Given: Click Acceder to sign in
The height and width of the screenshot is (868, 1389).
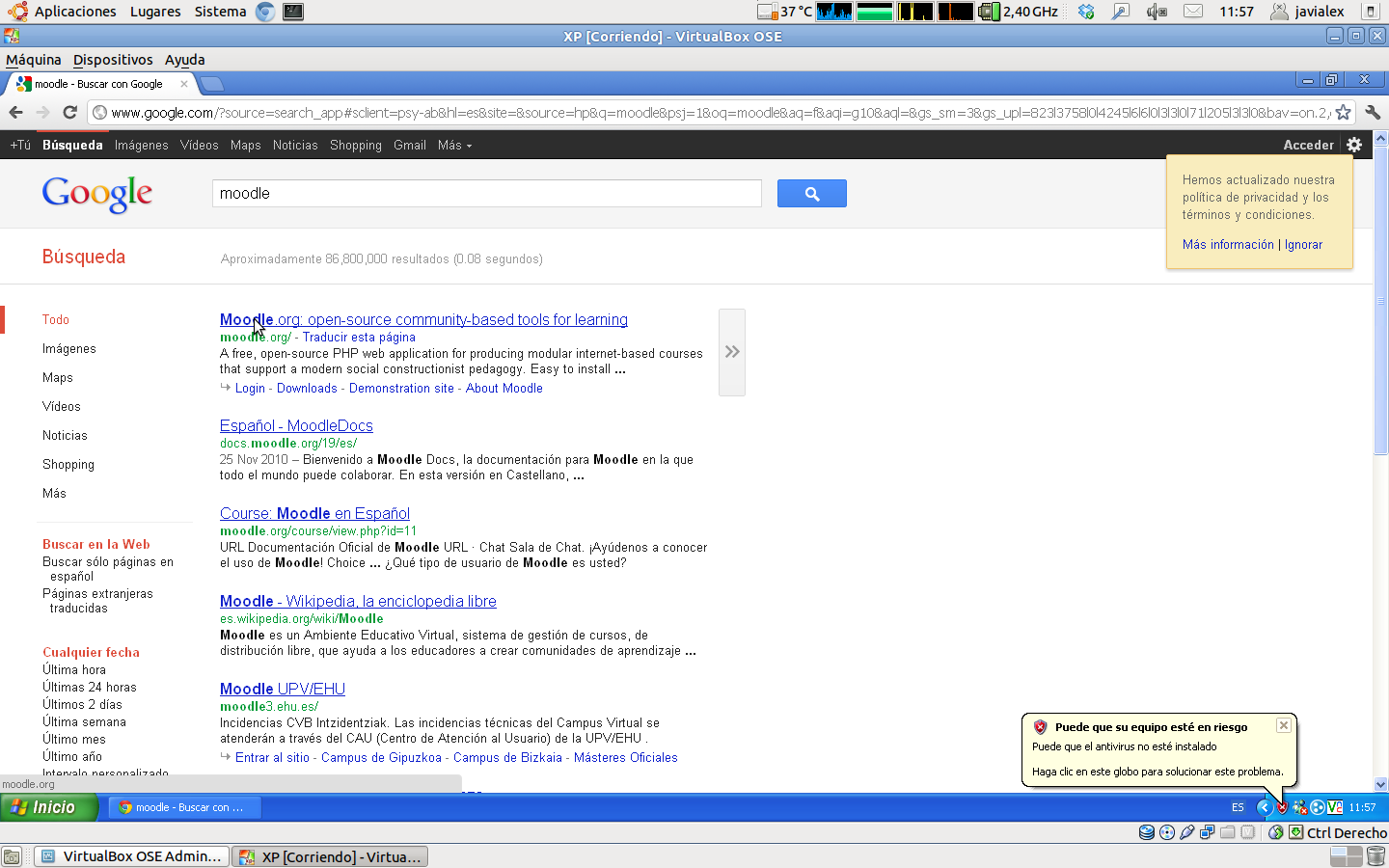Looking at the screenshot, I should pos(1308,146).
